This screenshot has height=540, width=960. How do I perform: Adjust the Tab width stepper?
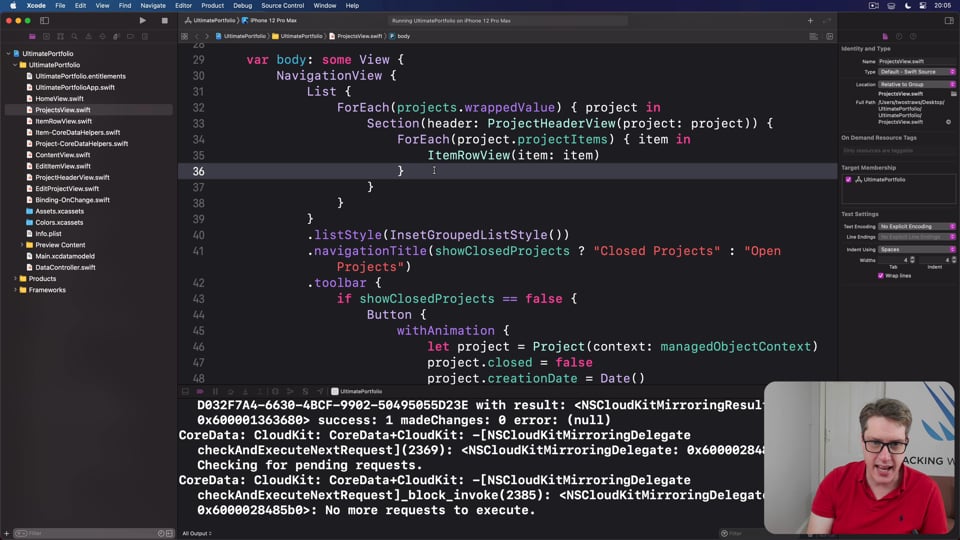(x=912, y=260)
